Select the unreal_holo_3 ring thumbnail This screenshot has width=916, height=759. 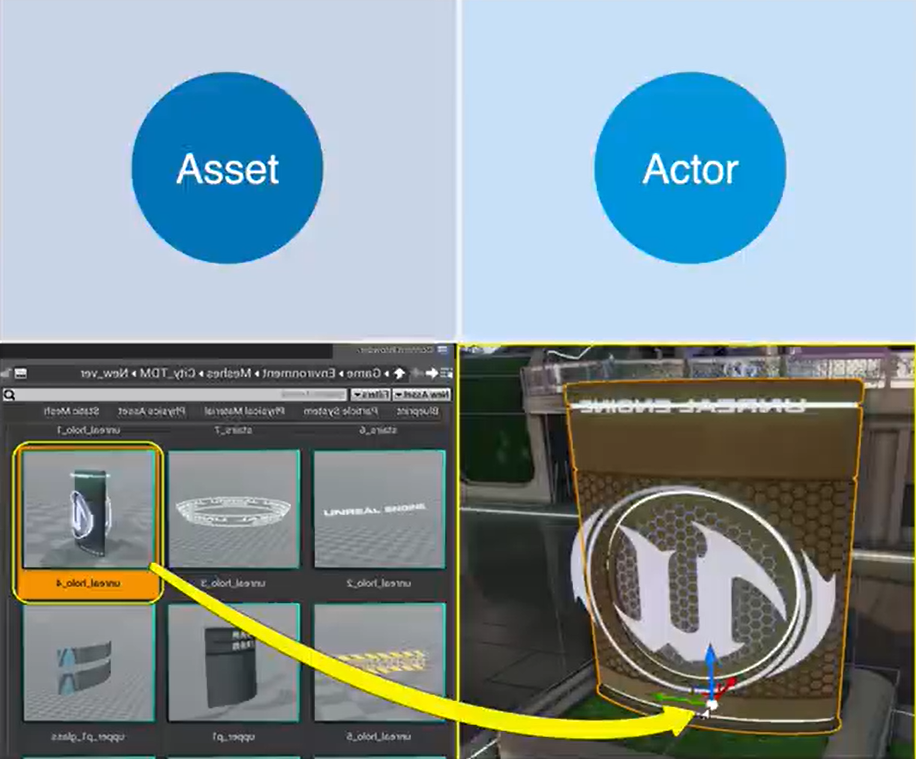click(x=234, y=509)
